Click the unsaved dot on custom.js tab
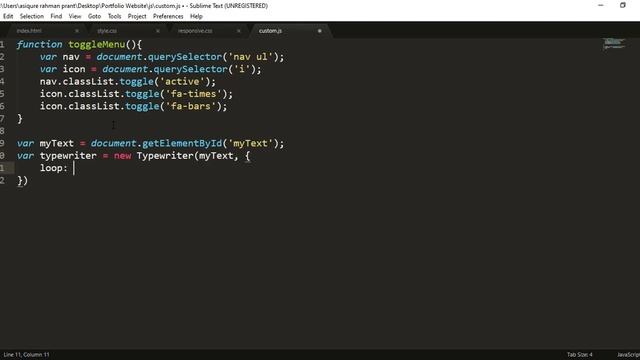 (320, 31)
